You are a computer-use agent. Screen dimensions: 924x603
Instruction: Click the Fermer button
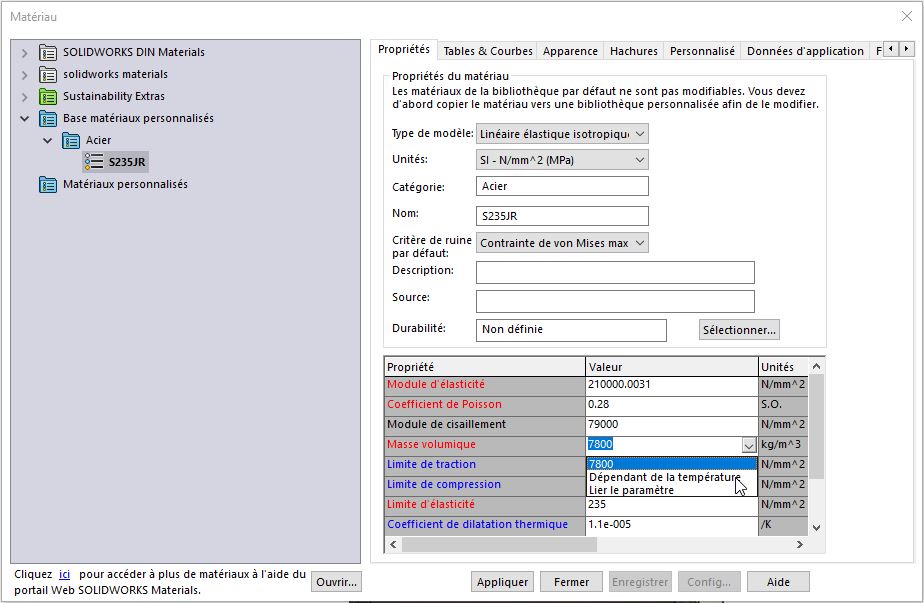tap(571, 582)
